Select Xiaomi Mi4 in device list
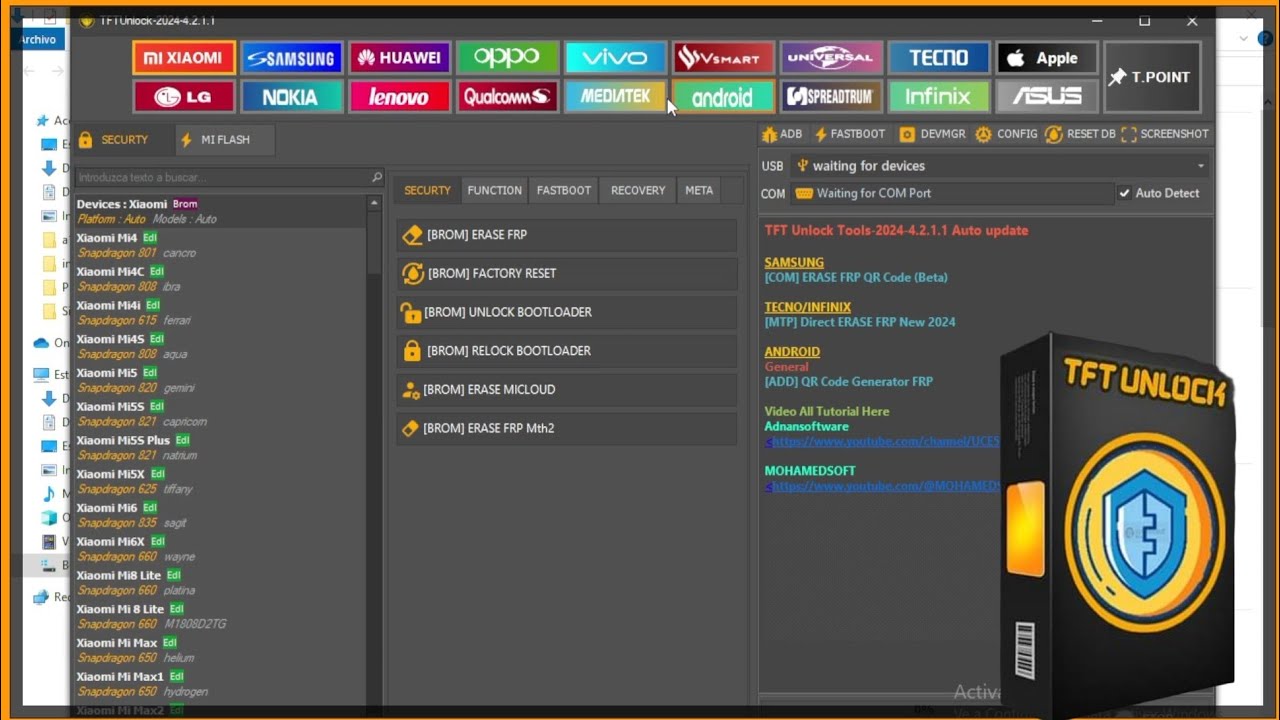Viewport: 1280px width, 720px height. (x=220, y=245)
